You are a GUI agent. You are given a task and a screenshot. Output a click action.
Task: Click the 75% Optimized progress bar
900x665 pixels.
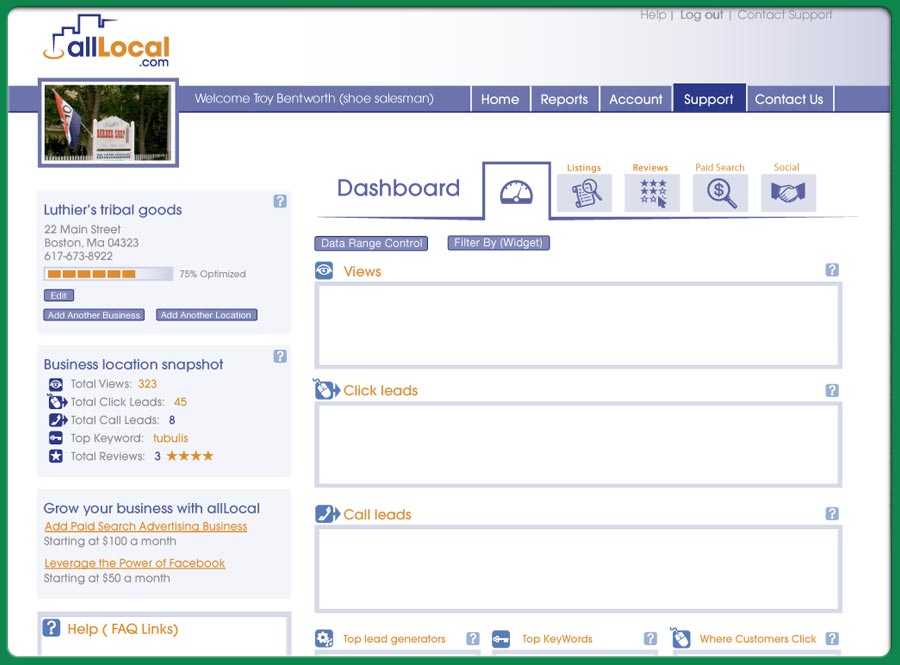(108, 274)
